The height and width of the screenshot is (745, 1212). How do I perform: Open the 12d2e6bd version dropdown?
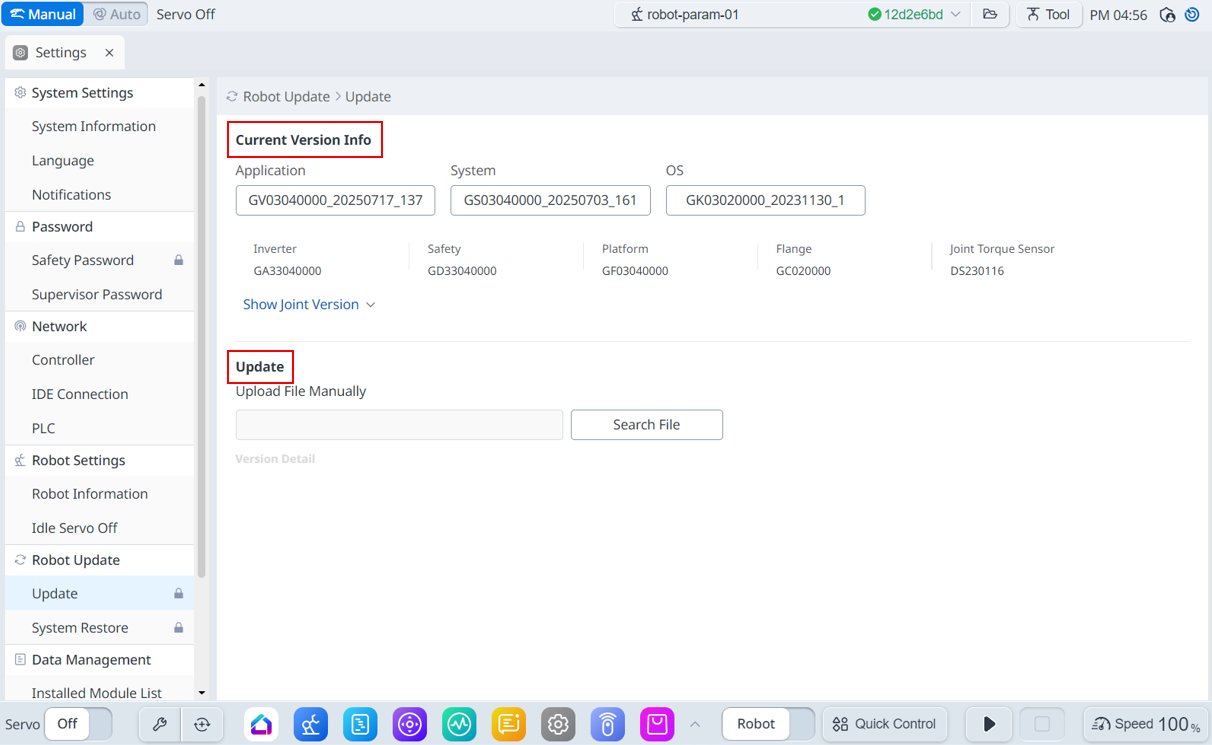(914, 15)
